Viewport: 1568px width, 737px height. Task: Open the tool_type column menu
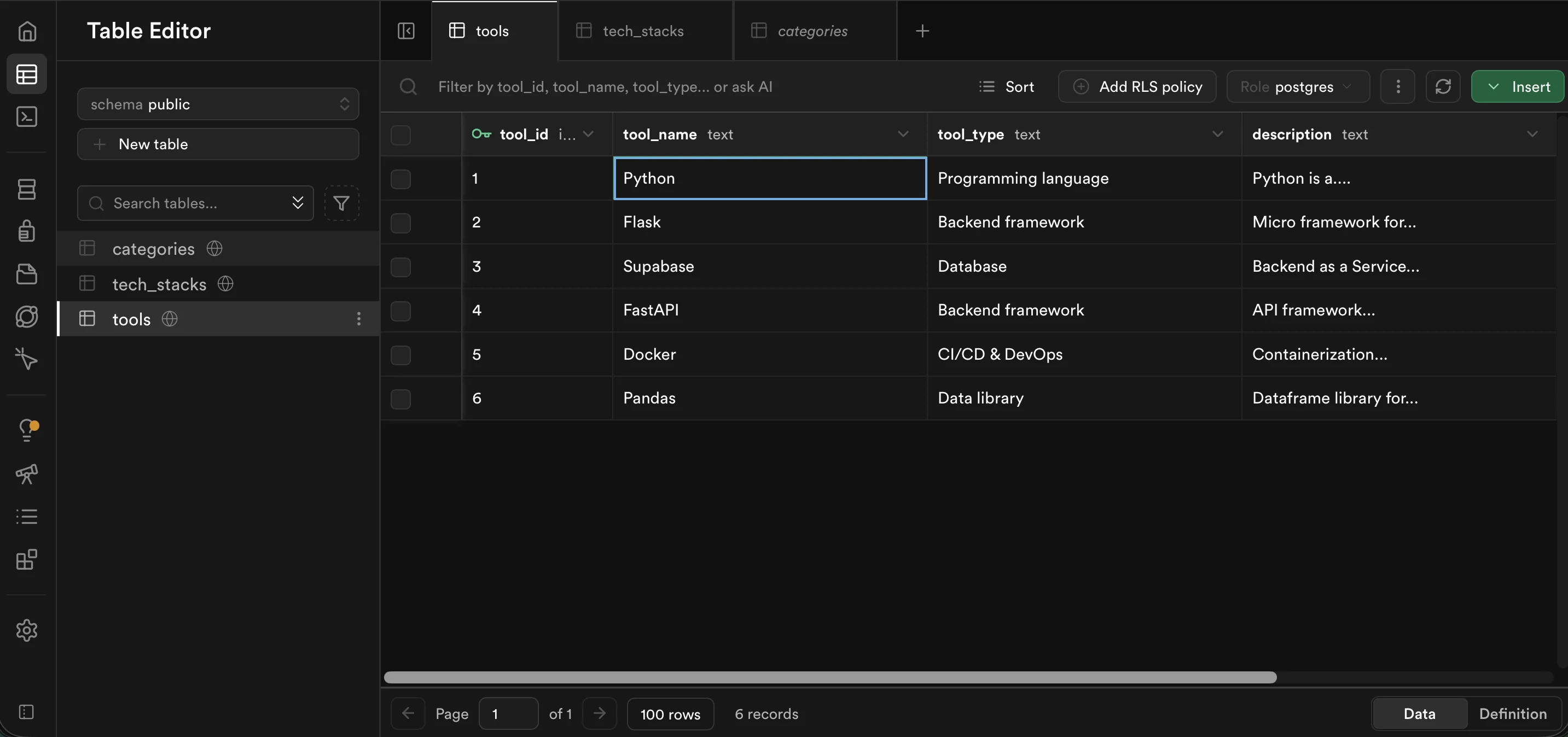1217,134
